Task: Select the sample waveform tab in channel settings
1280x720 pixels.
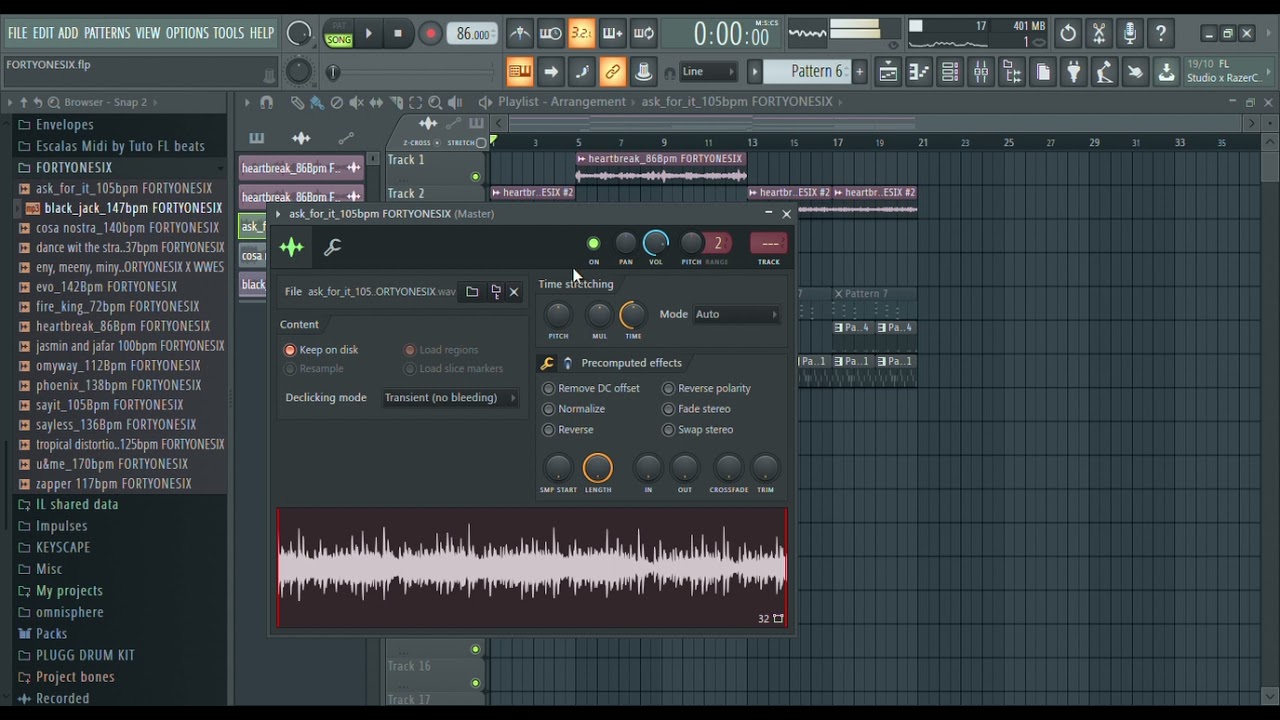Action: click(291, 247)
